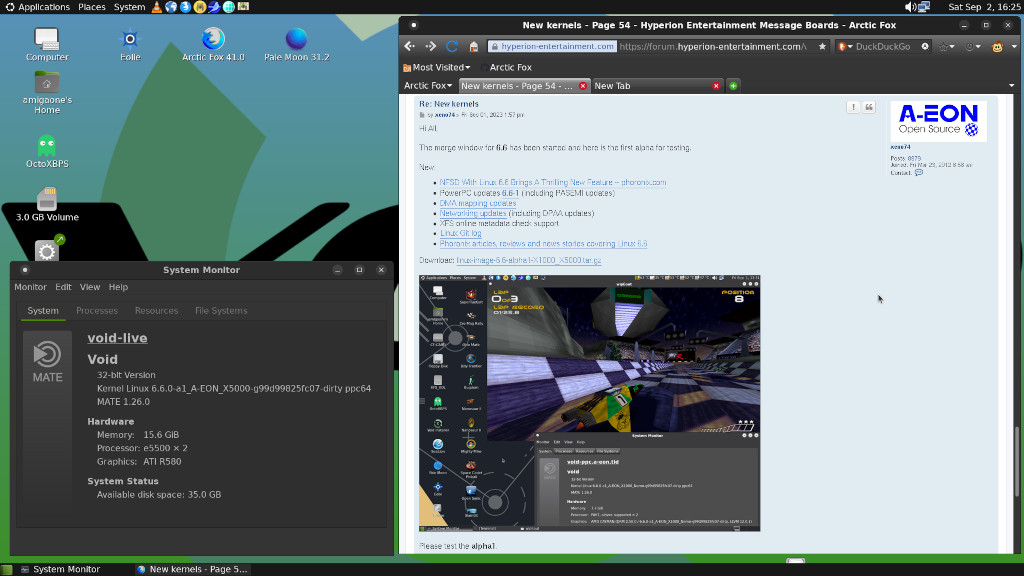Open the OctoXBPS desktop icon
The width and height of the screenshot is (1024, 576).
pos(47,151)
